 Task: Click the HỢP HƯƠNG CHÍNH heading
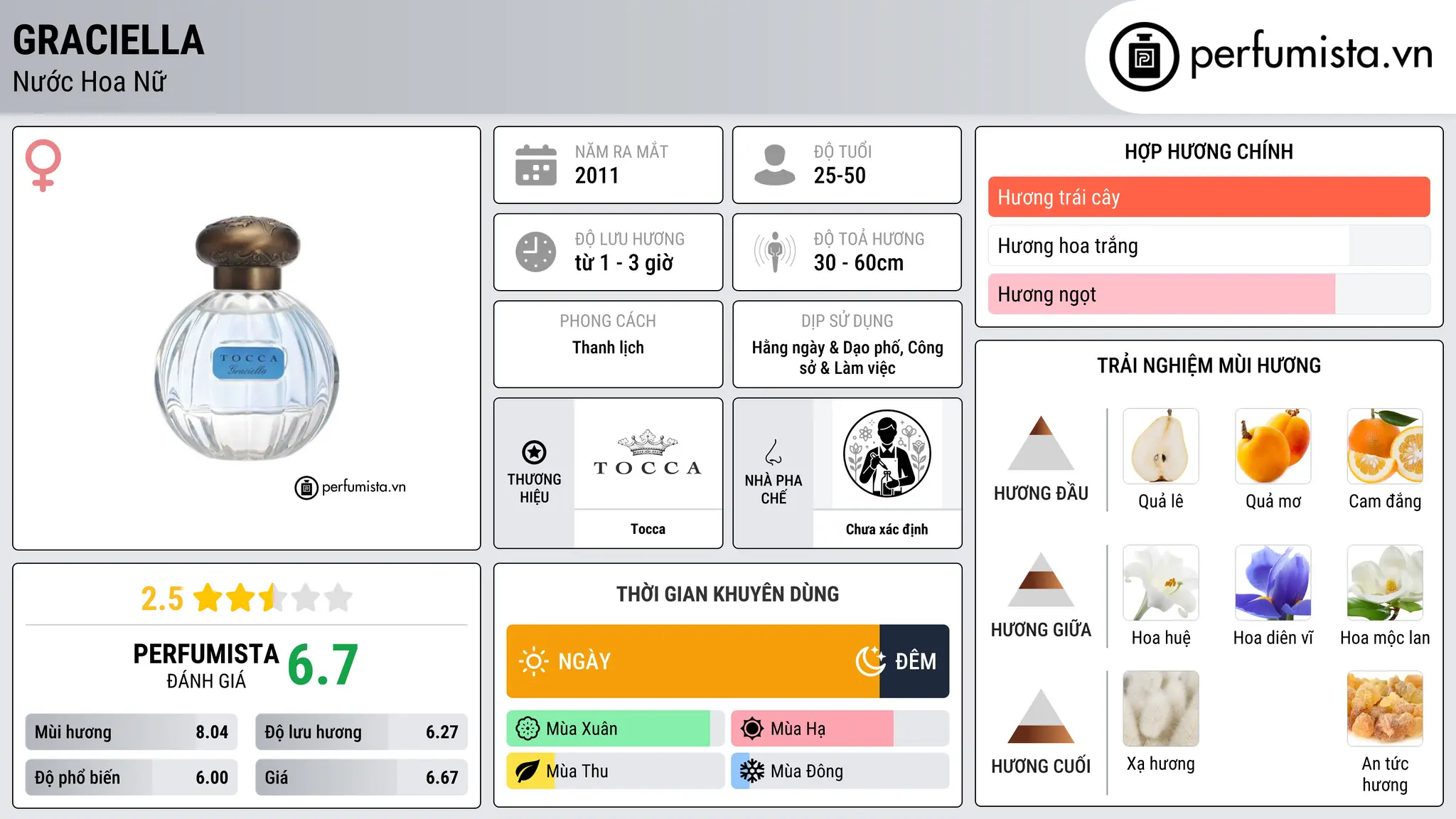pos(1209,151)
